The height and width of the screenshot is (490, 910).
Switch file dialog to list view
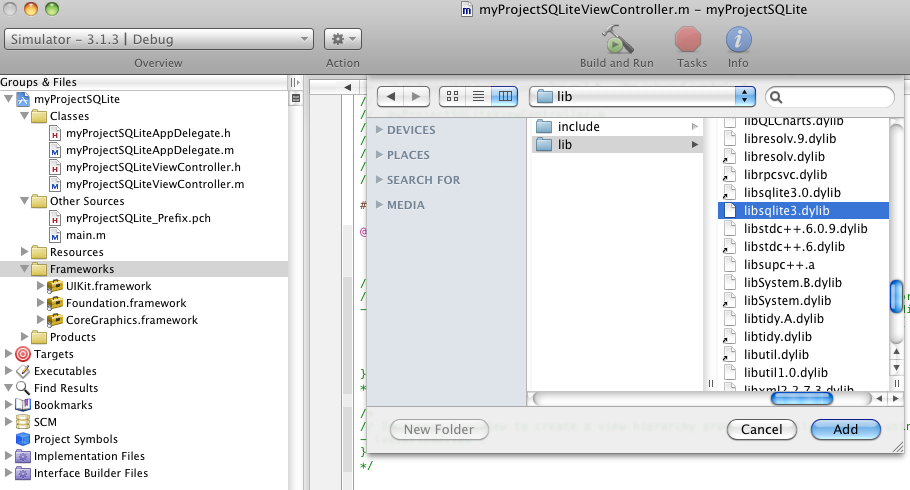point(478,96)
